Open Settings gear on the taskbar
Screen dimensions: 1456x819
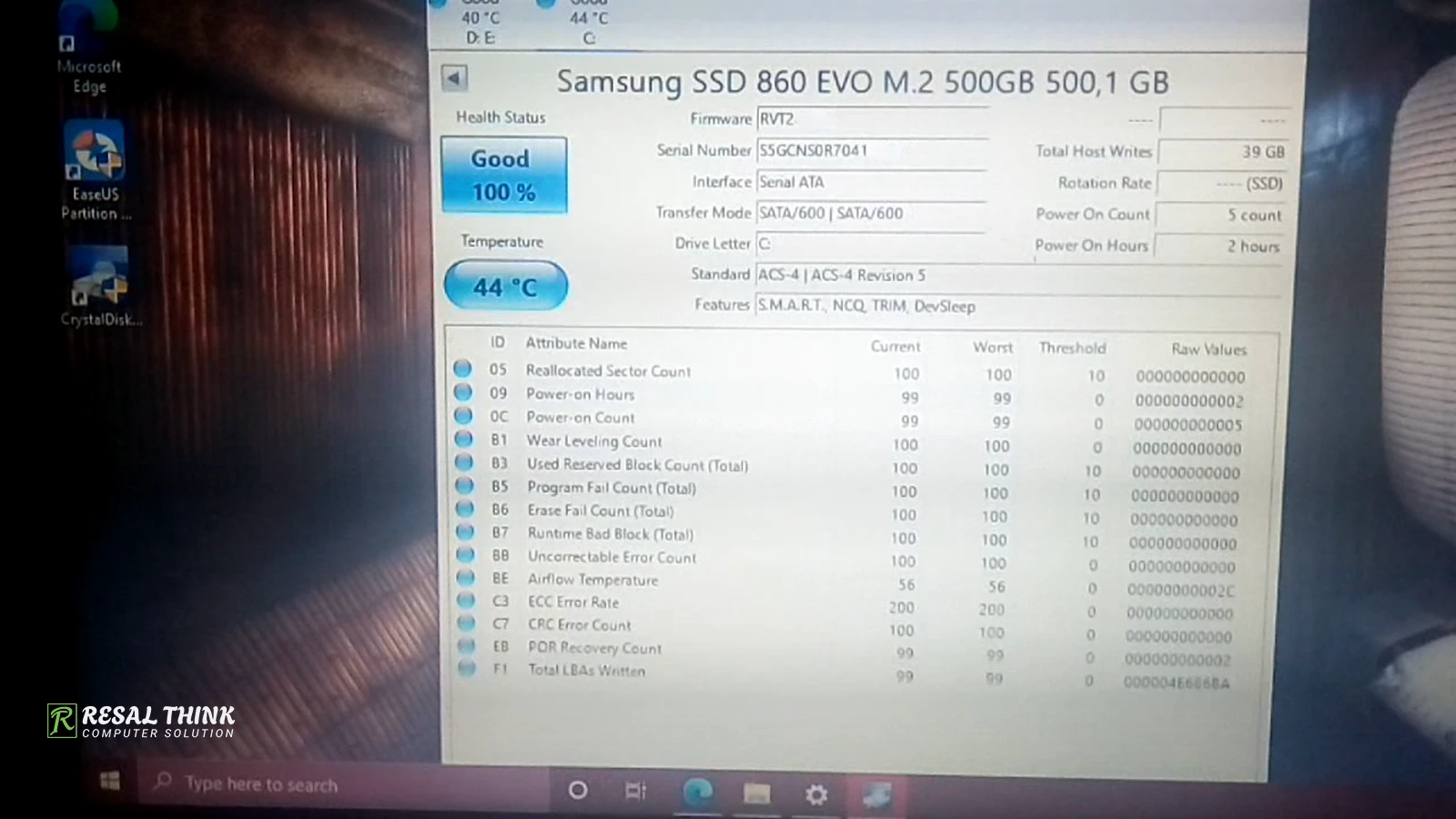pos(816,794)
